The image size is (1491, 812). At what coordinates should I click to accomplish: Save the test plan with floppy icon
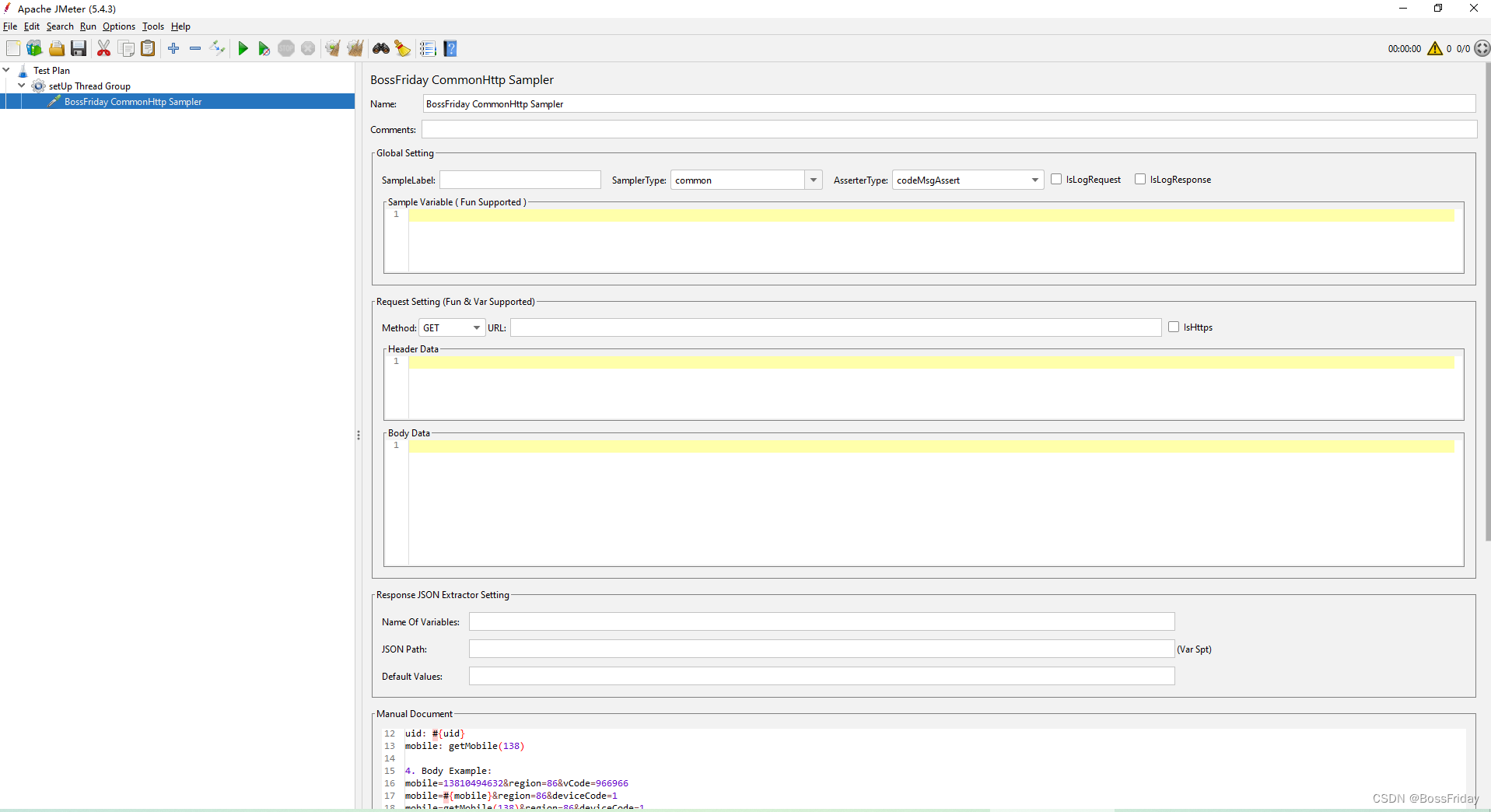(x=79, y=48)
